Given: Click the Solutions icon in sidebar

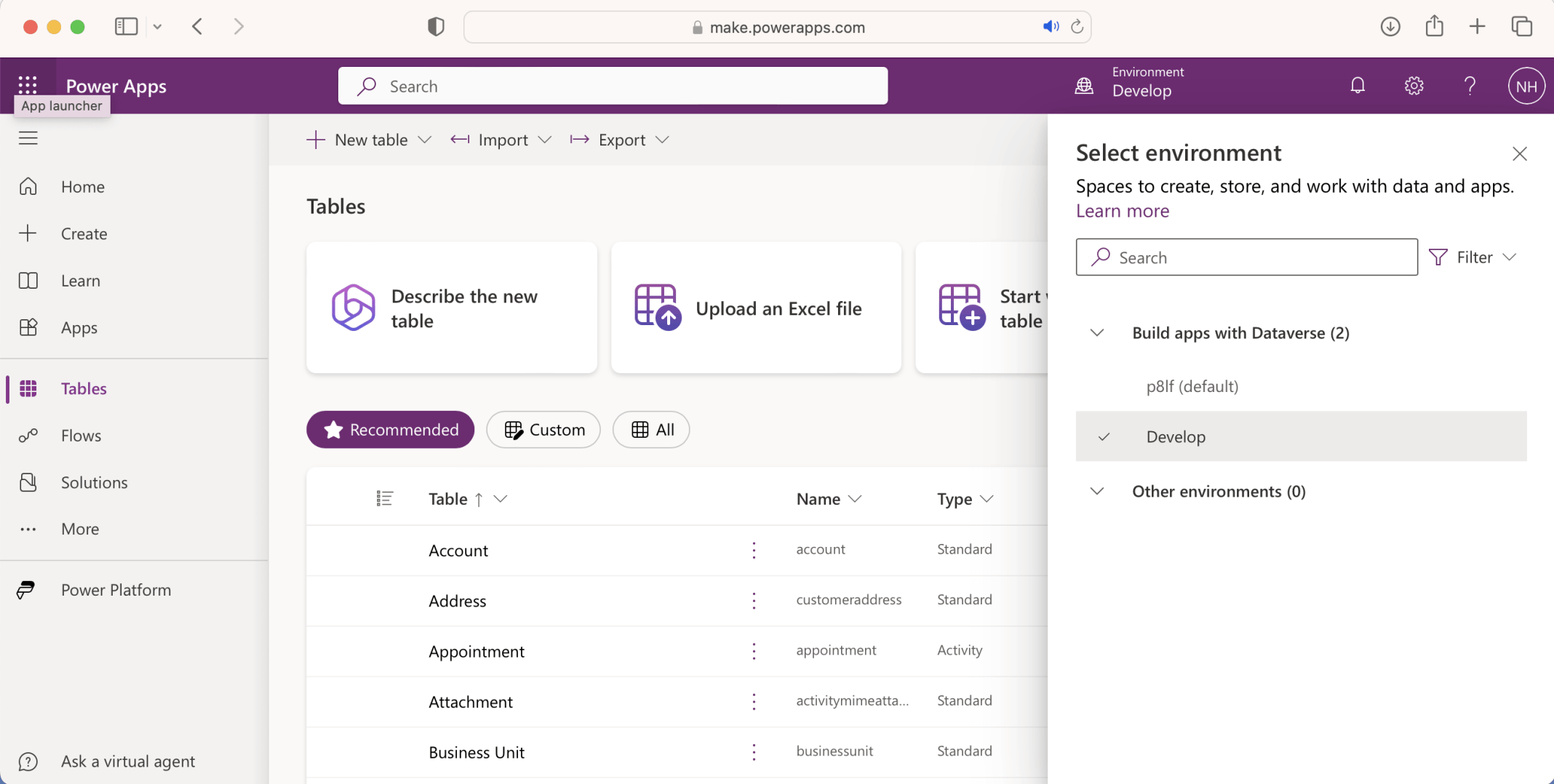Looking at the screenshot, I should pyautogui.click(x=28, y=482).
